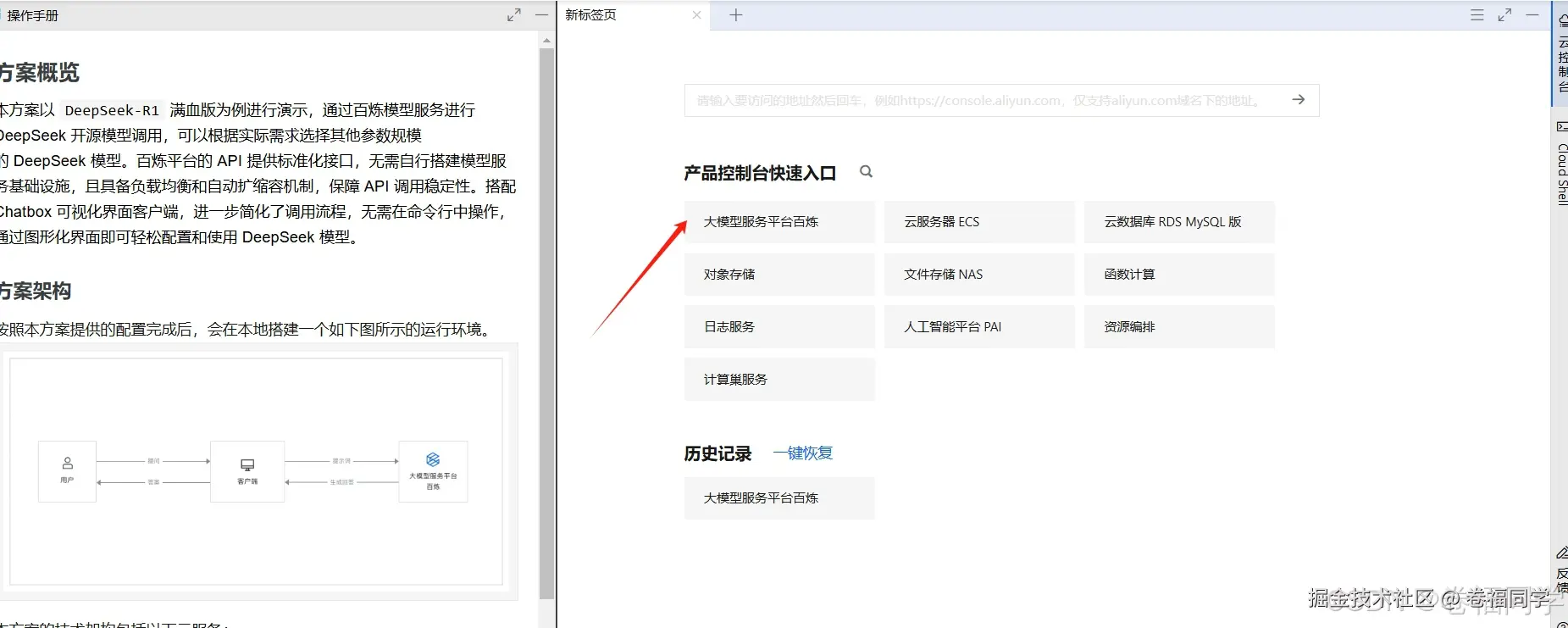This screenshot has height=628, width=1568.
Task: Open 计算巢服务 console
Action: pyautogui.click(x=779, y=380)
